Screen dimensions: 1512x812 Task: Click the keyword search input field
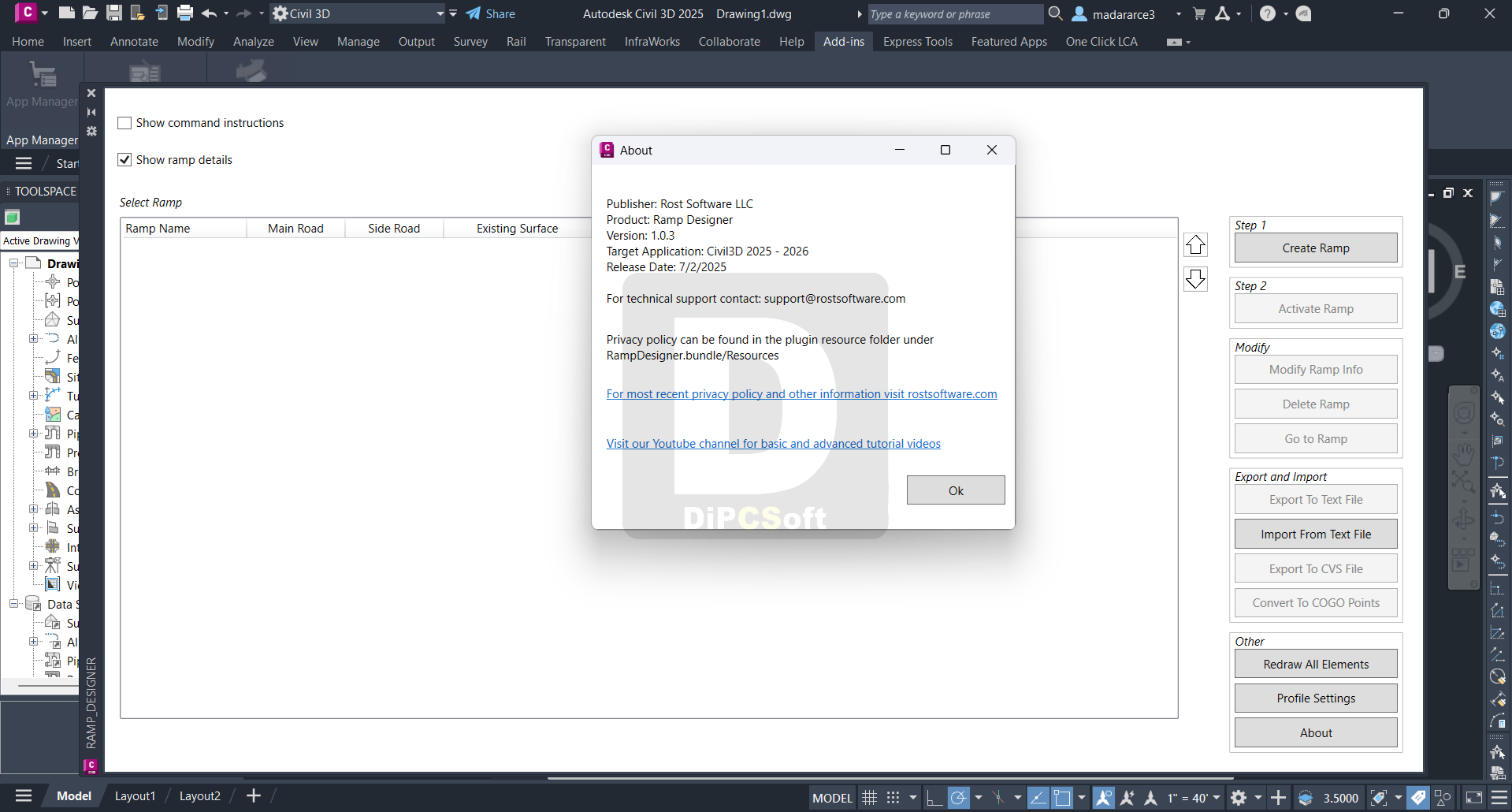pyautogui.click(x=954, y=14)
